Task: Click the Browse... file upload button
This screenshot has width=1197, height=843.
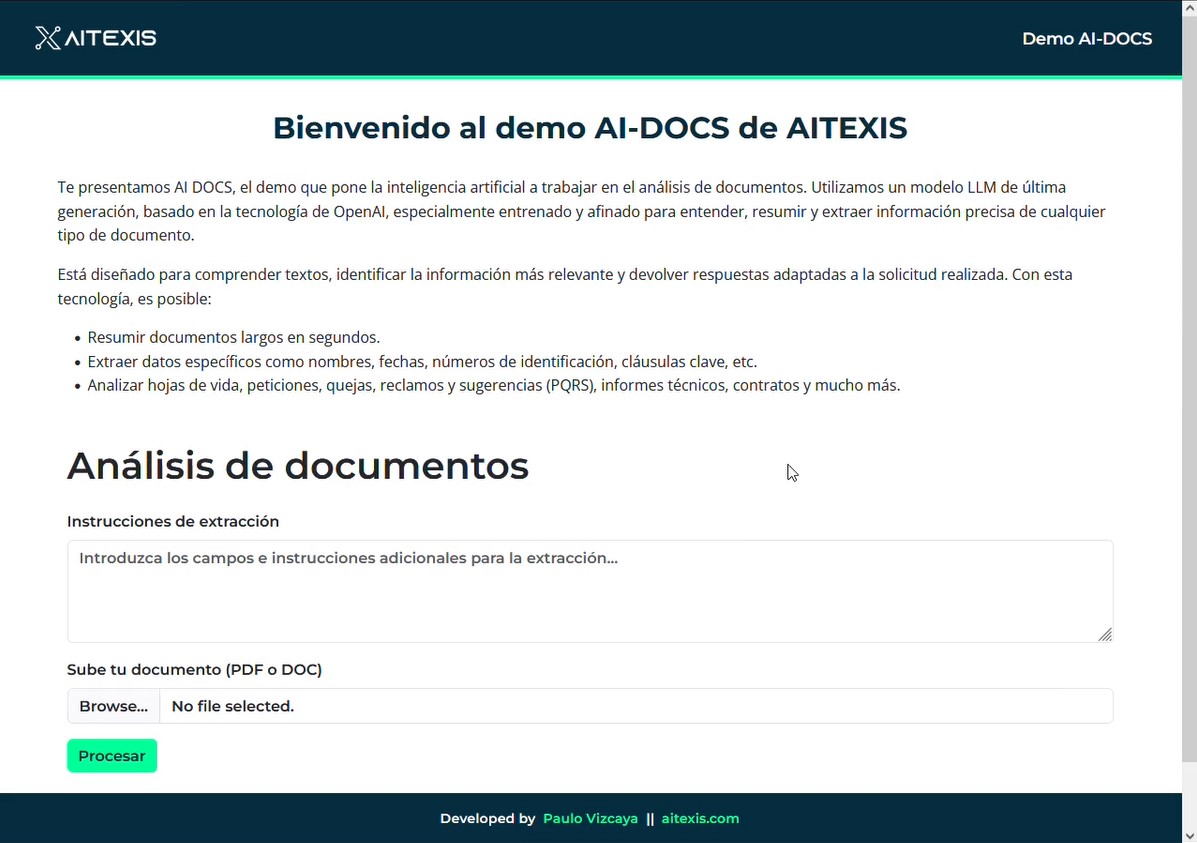Action: 114,706
